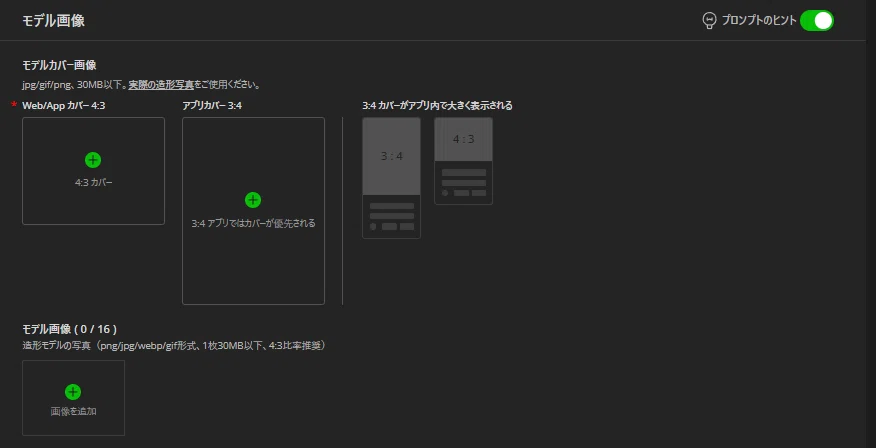Open the 実際の造形写真 link
This screenshot has width=876, height=448.
click(161, 85)
